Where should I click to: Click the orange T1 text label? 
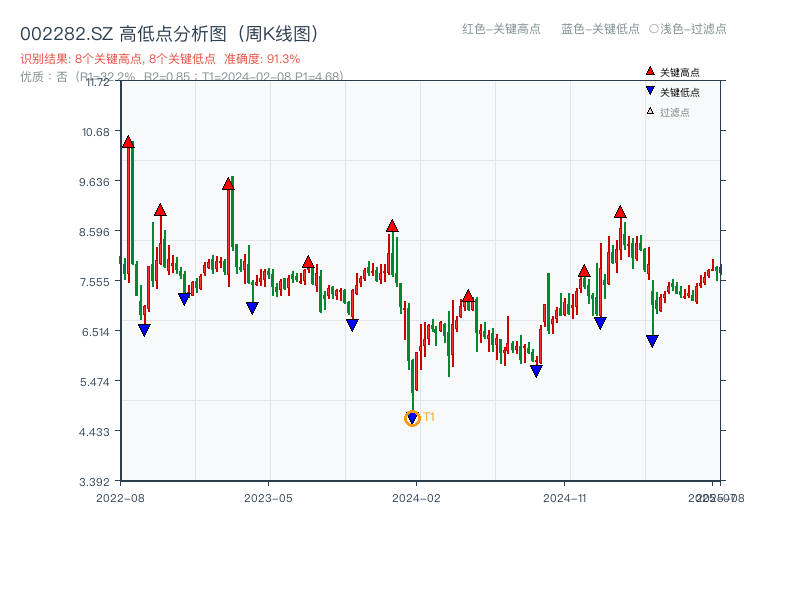pos(429,417)
